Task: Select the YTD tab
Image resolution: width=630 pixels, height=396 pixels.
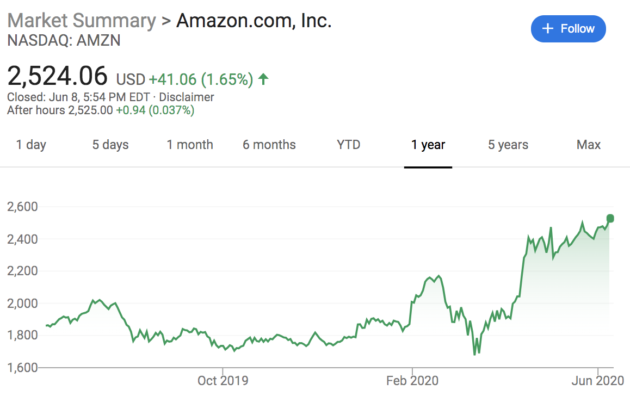Action: [348, 145]
